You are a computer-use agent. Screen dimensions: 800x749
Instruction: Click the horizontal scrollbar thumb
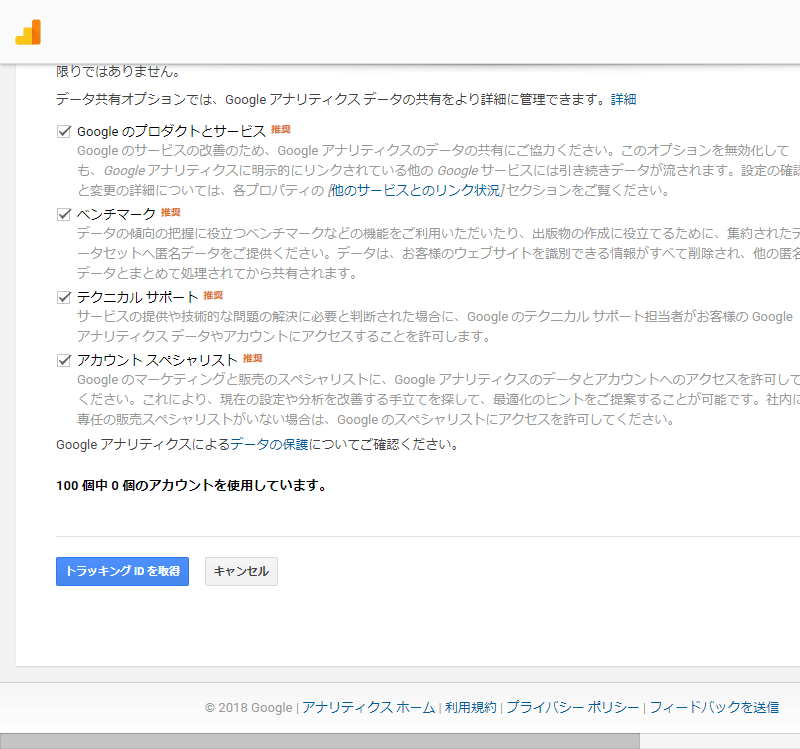[320, 741]
